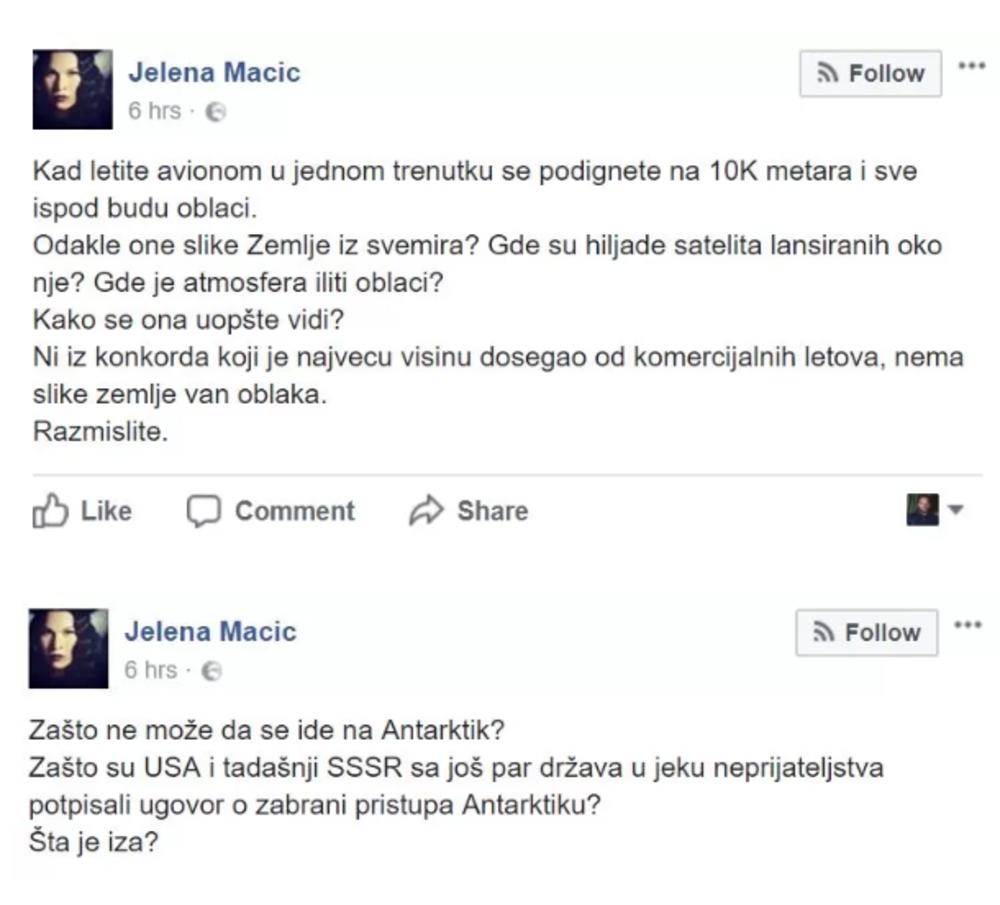
Task: Click the globe privacy icon on first post
Action: pos(215,112)
